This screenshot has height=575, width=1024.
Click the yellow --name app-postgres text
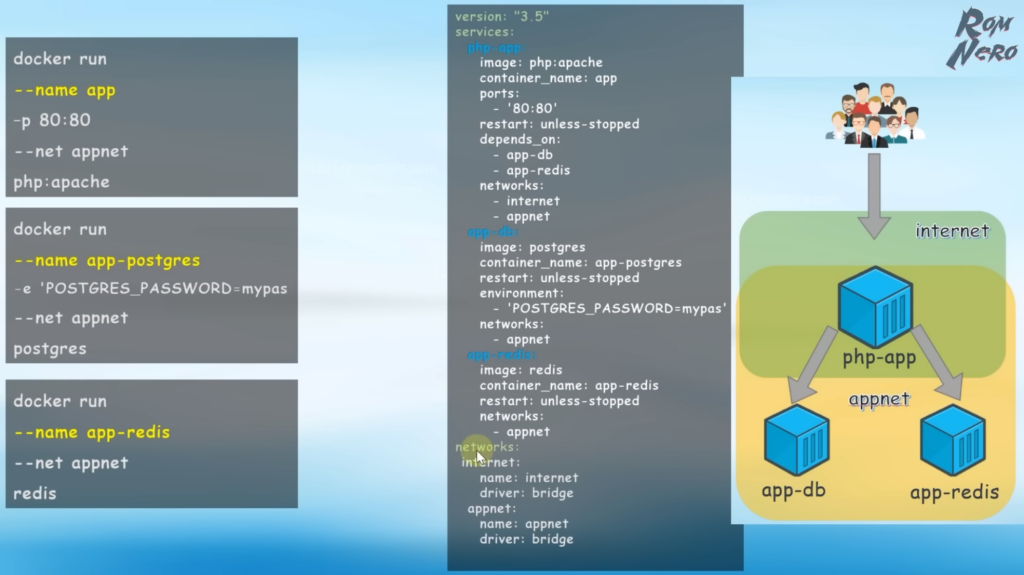tap(107, 260)
